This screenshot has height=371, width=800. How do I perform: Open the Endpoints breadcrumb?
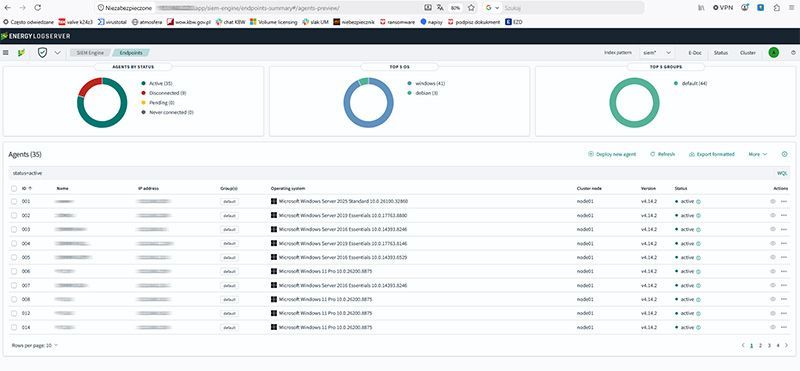tap(131, 53)
